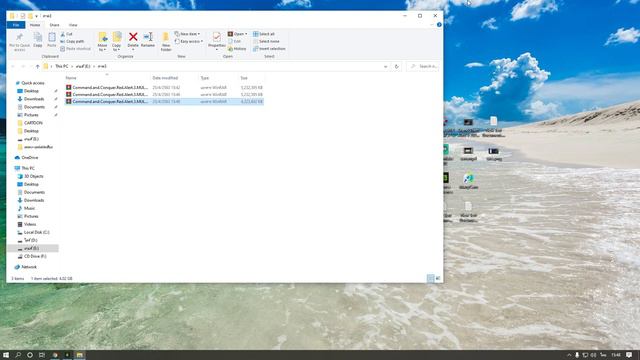Screen dimensions: 640x360
Task: Open OneDrive in navigation pane
Action: tap(29, 158)
